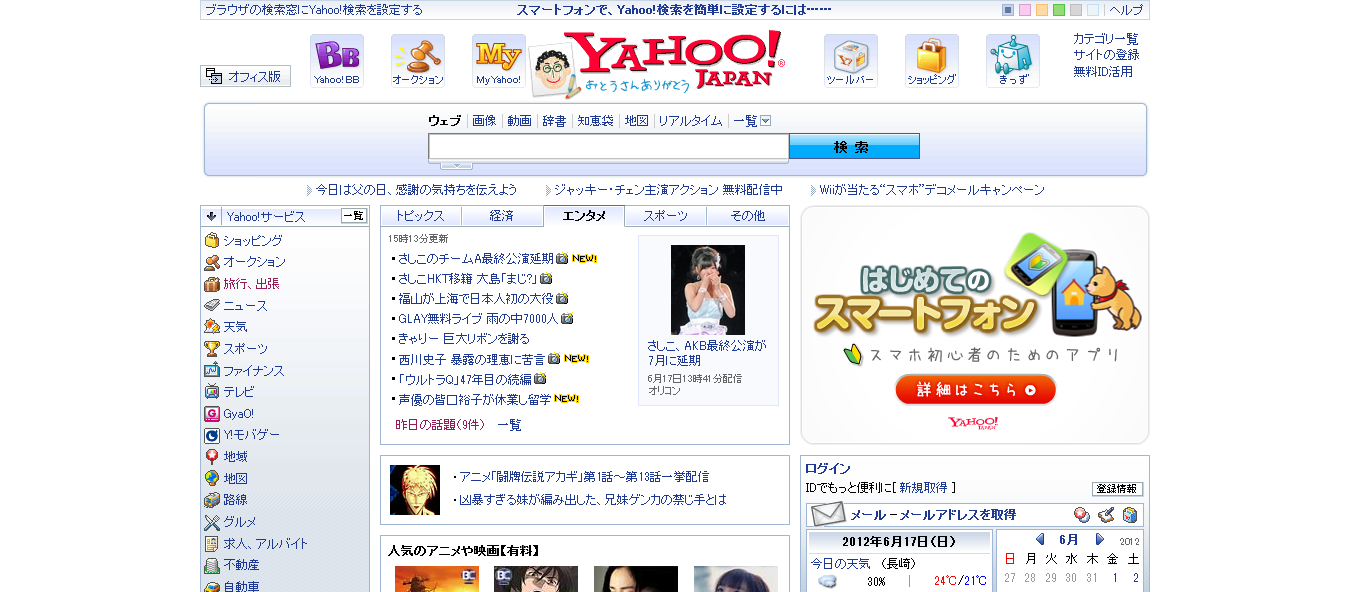The image size is (1349, 592).
Task: Click the ヘルプ link
Action: pos(1126,10)
